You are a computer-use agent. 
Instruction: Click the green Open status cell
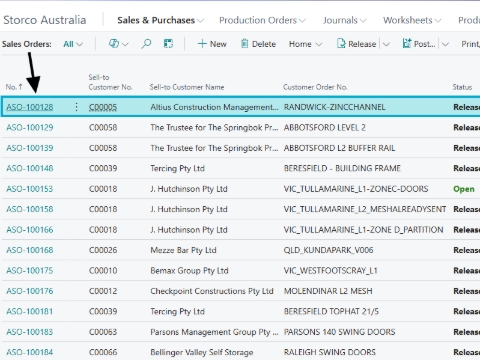(464, 189)
